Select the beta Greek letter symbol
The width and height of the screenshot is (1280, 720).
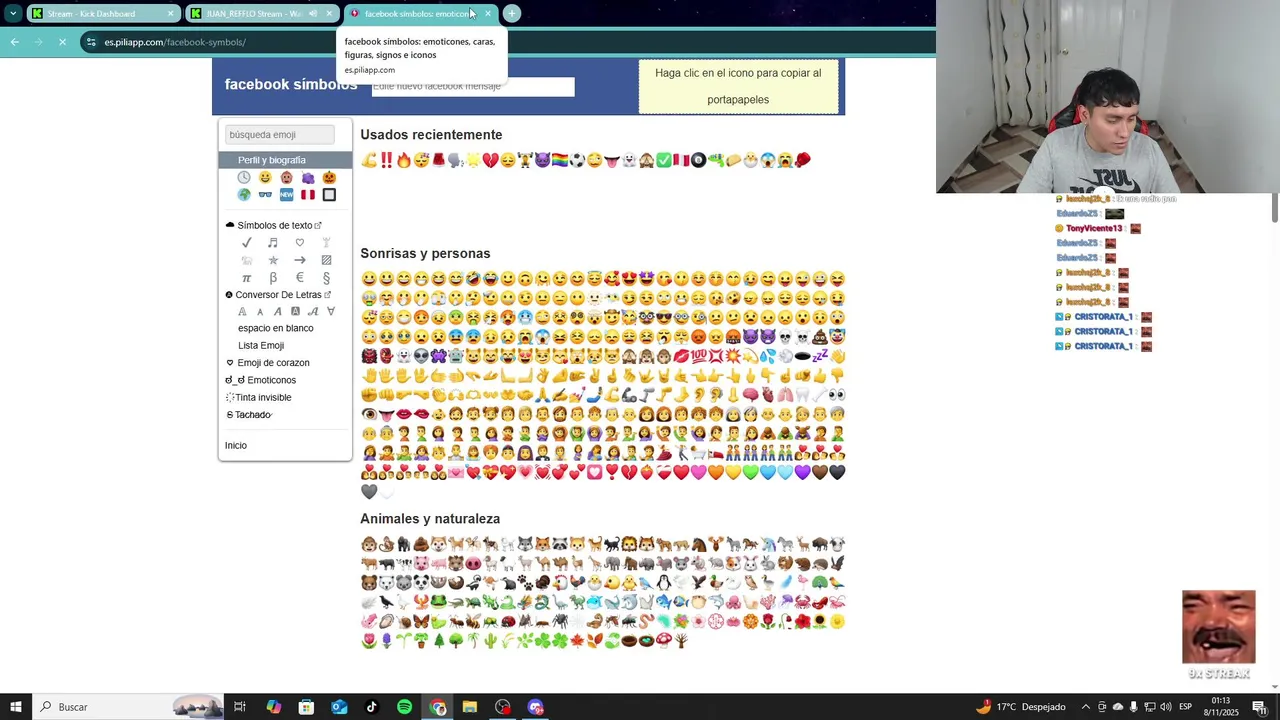pos(272,278)
